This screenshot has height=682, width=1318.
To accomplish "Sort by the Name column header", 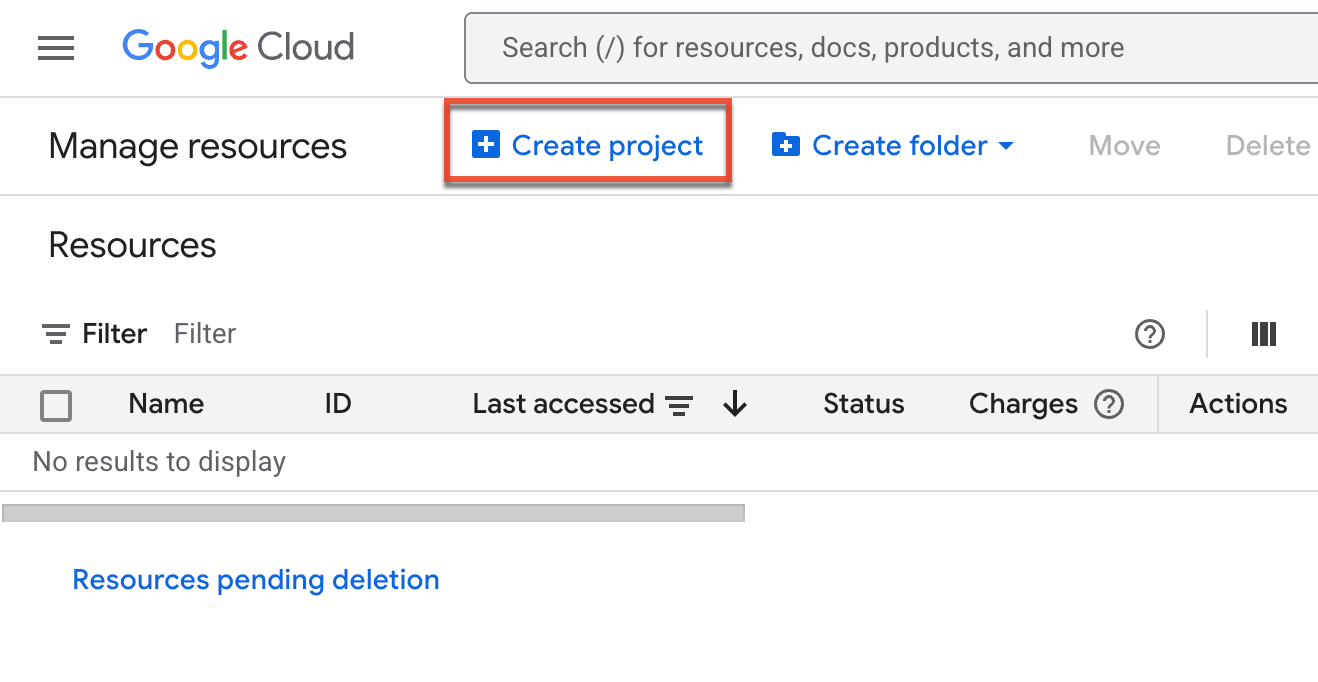I will [166, 404].
